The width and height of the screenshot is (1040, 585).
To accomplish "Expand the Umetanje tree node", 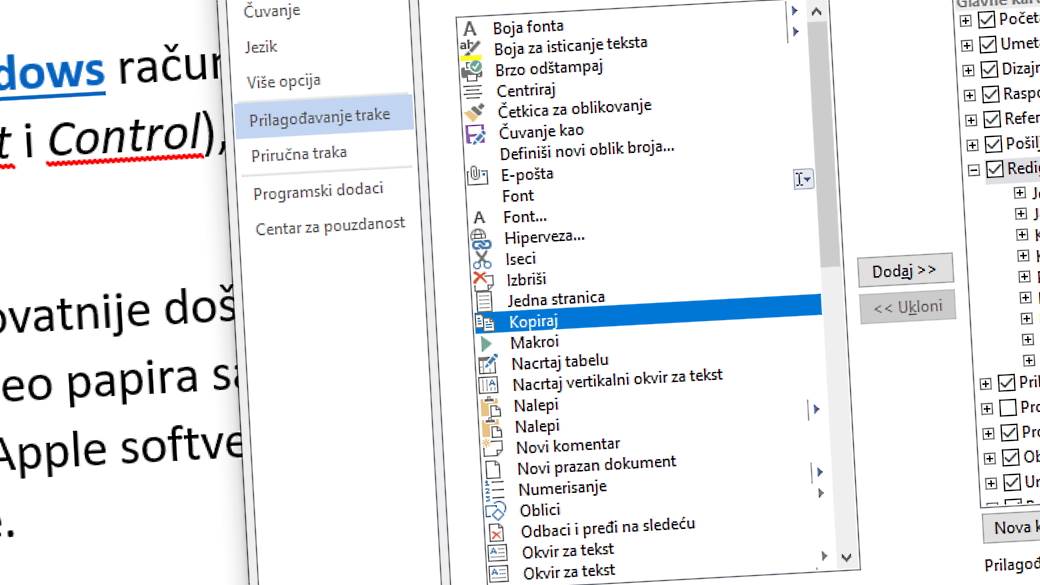I will (x=968, y=44).
